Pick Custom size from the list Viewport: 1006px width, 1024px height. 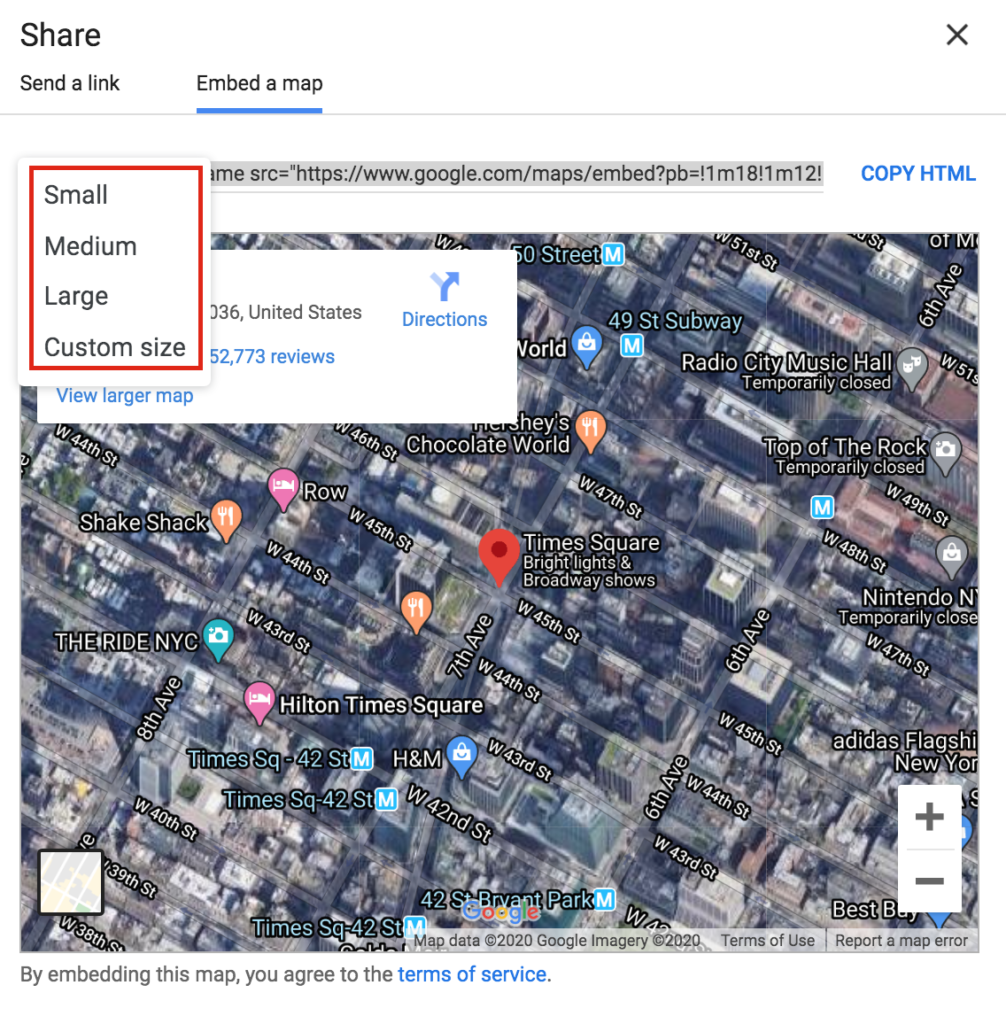116,347
